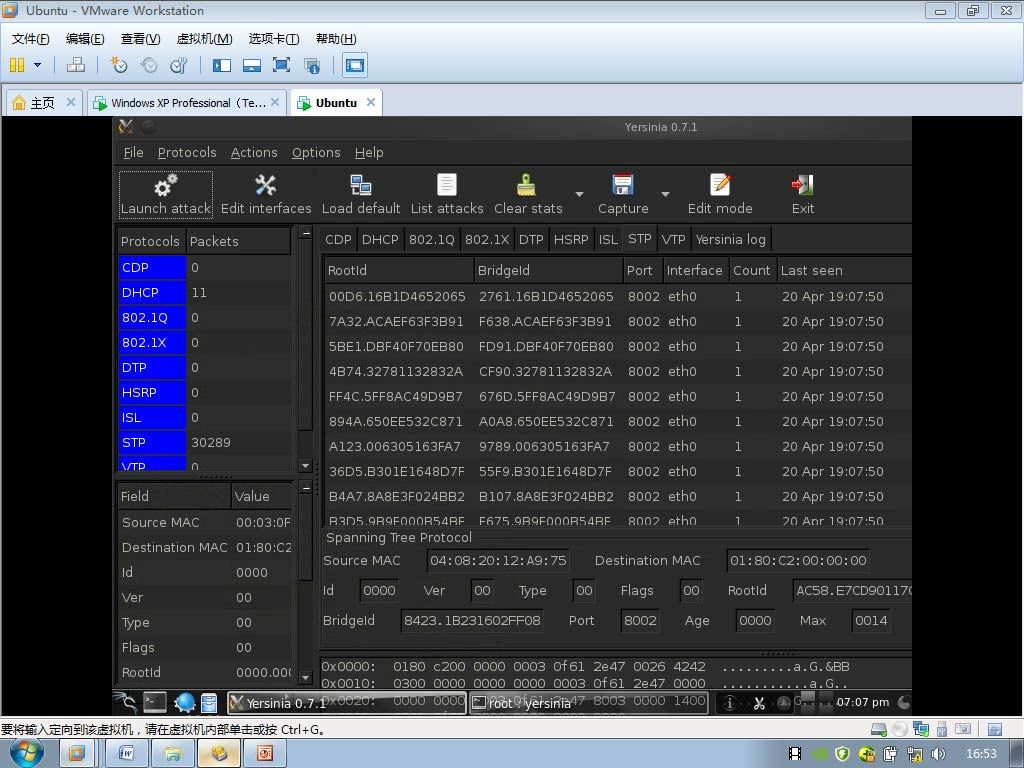Viewport: 1024px width, 768px height.
Task: Open the Protocols menu in Yersinia
Action: (187, 152)
